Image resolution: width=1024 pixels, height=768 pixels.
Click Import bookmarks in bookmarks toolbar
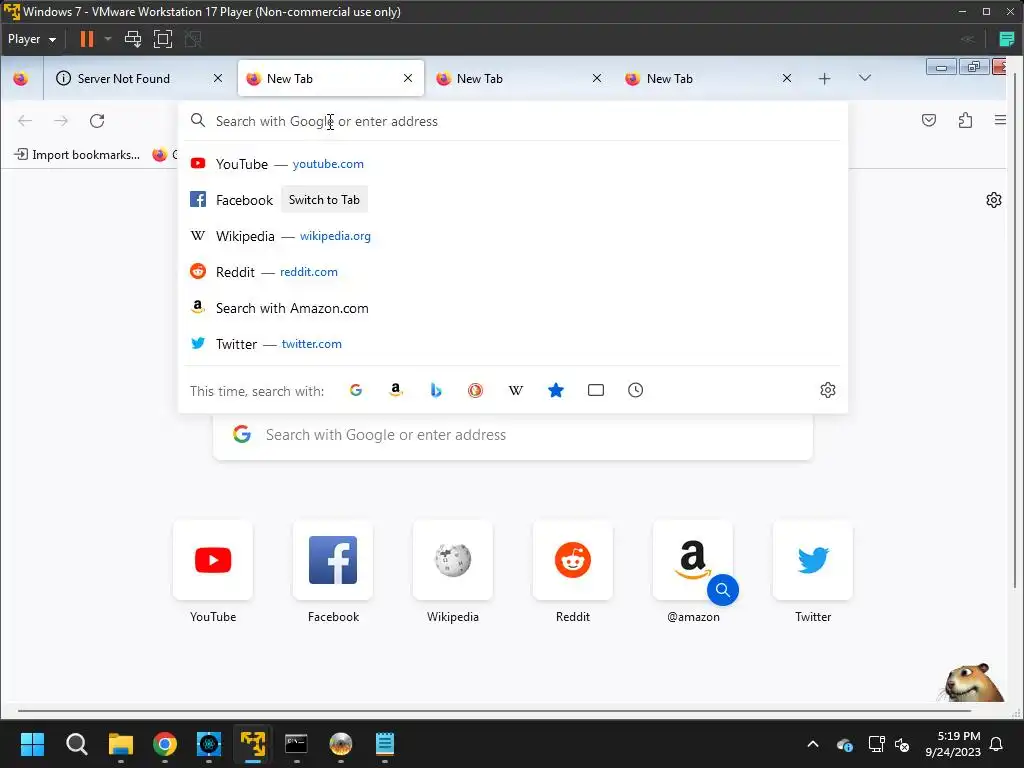pyautogui.click(x=77, y=155)
